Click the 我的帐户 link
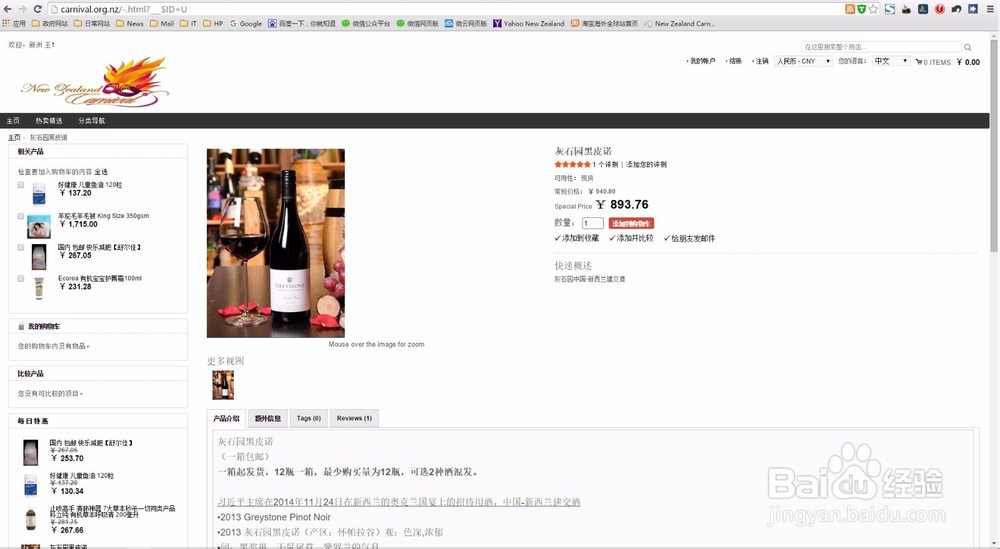 click(x=702, y=61)
